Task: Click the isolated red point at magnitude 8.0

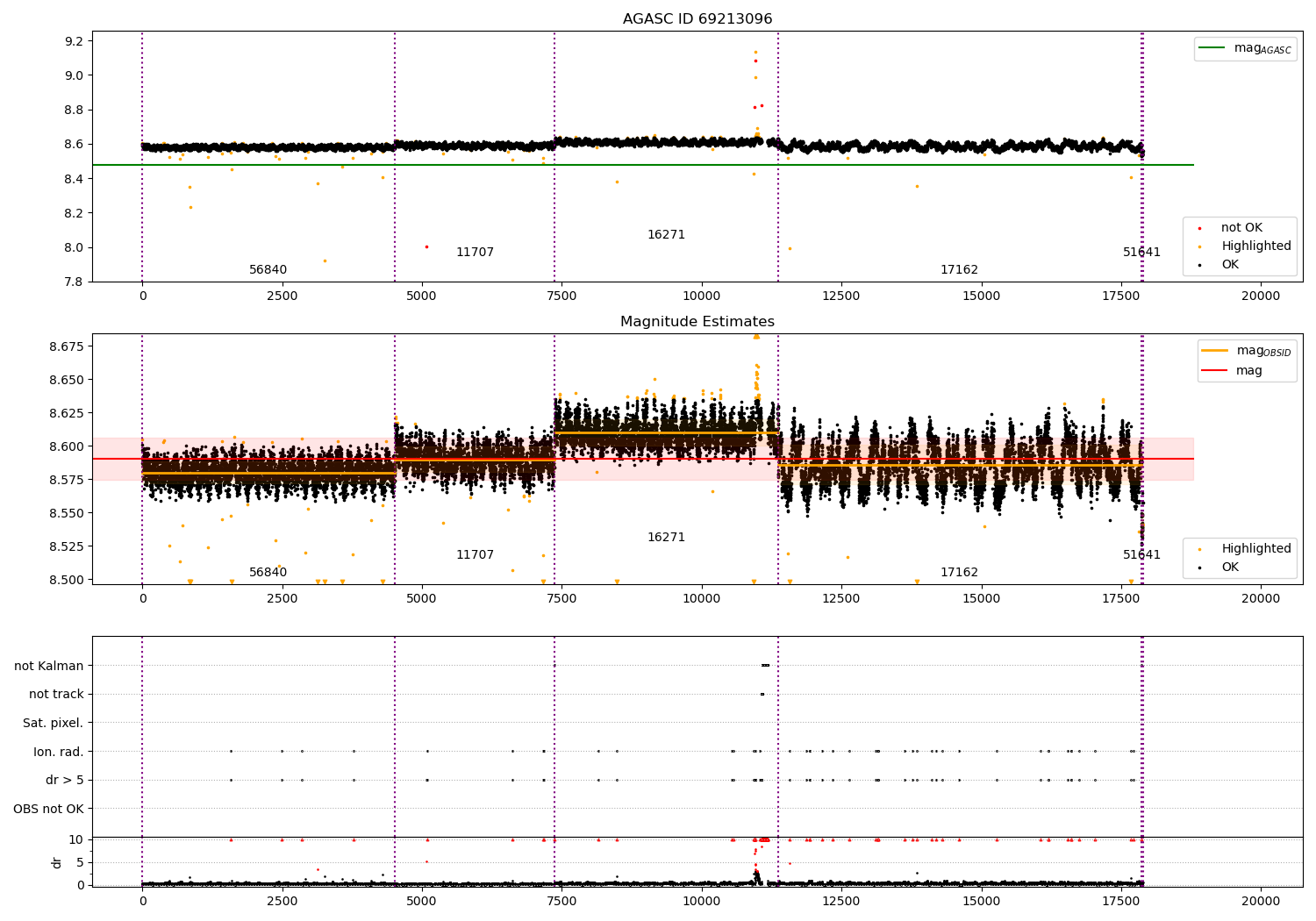Action: pos(426,246)
